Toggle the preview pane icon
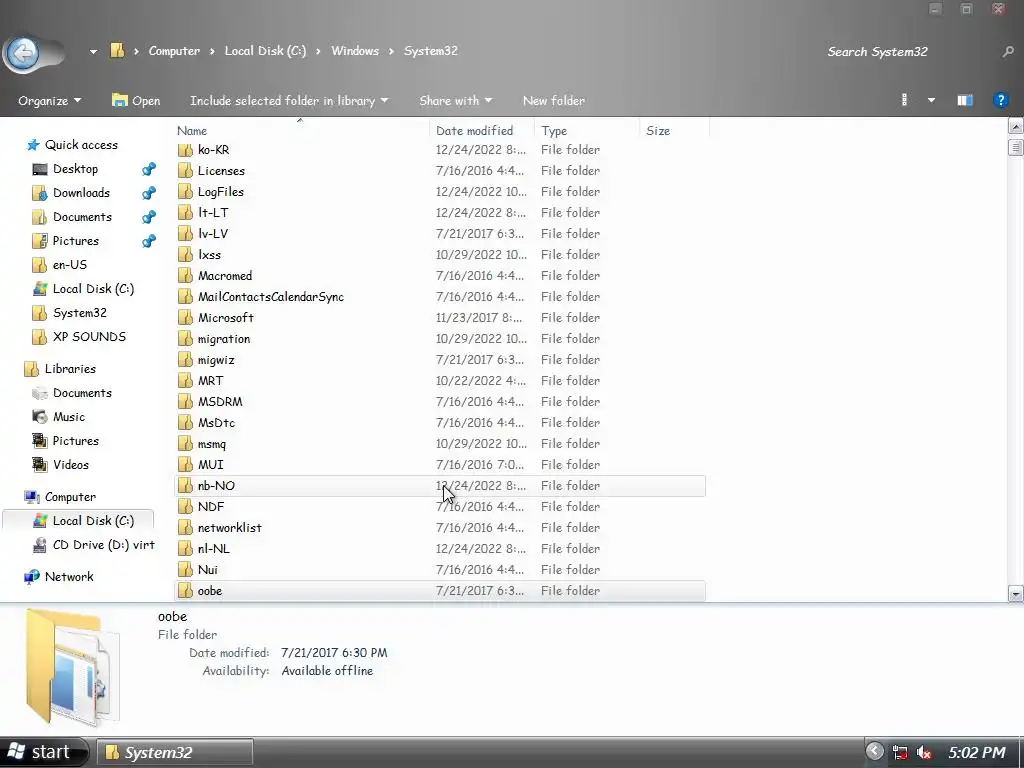This screenshot has width=1024, height=768. [965, 100]
